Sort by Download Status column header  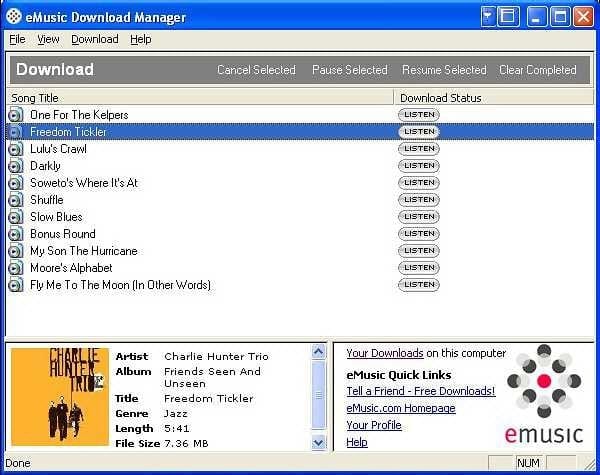click(x=494, y=98)
